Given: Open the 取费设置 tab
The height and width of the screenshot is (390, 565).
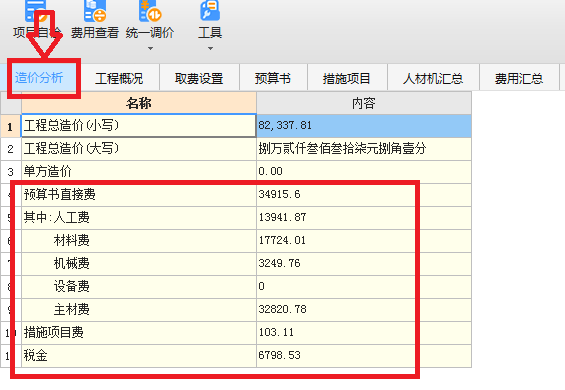Looking at the screenshot, I should point(199,78).
